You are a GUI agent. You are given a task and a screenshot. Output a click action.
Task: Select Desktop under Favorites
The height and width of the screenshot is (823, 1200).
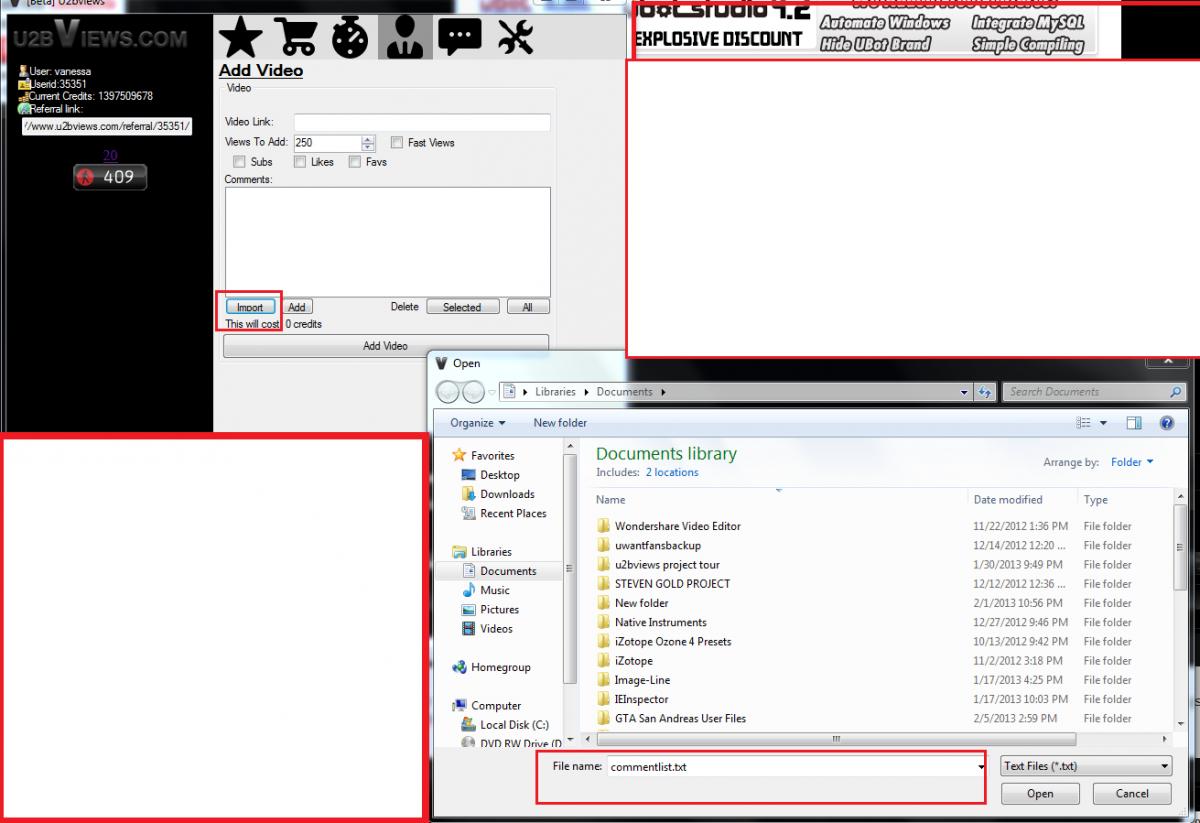(x=491, y=475)
